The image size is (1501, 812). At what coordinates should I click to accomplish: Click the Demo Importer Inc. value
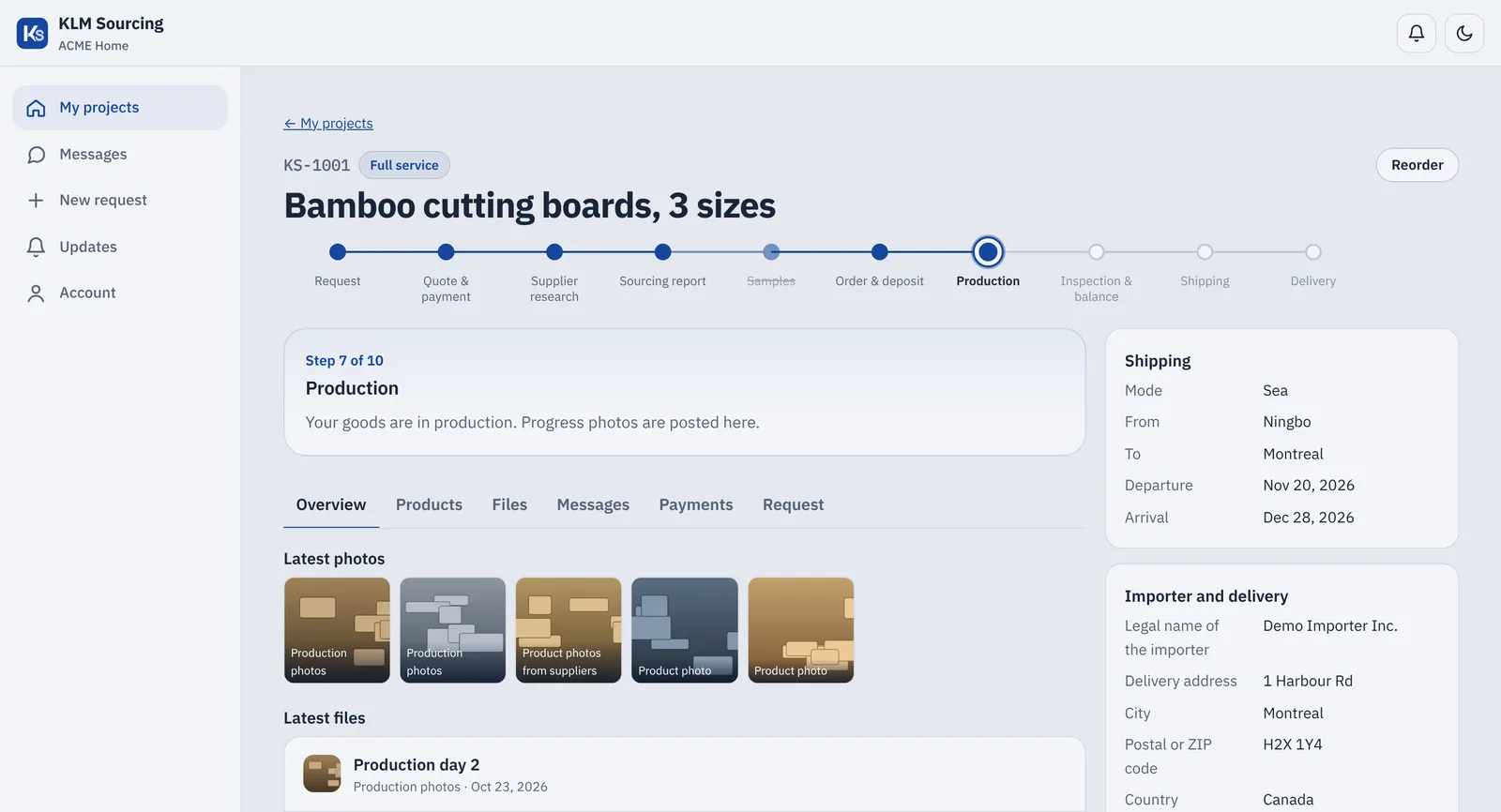coord(1330,626)
